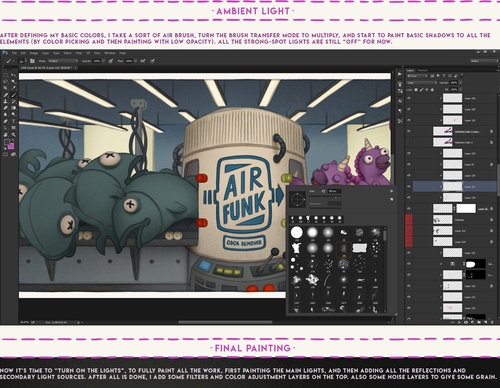Select the Clone Stamp tool
The image size is (500, 388).
[6, 101]
